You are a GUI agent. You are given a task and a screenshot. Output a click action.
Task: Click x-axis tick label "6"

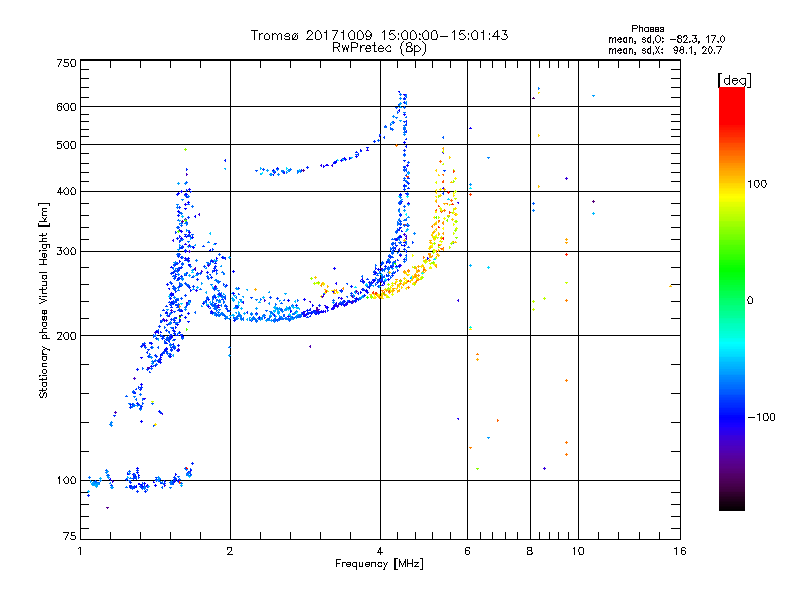(x=467, y=551)
